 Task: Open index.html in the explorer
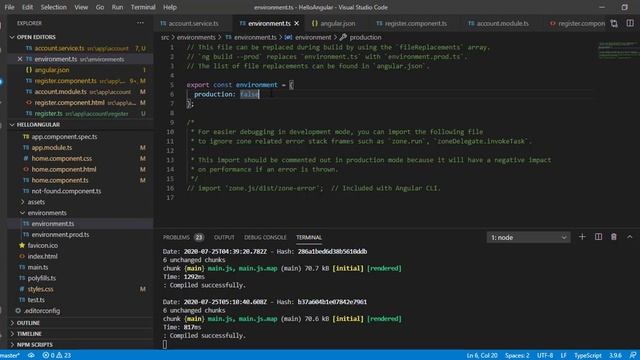(x=42, y=256)
